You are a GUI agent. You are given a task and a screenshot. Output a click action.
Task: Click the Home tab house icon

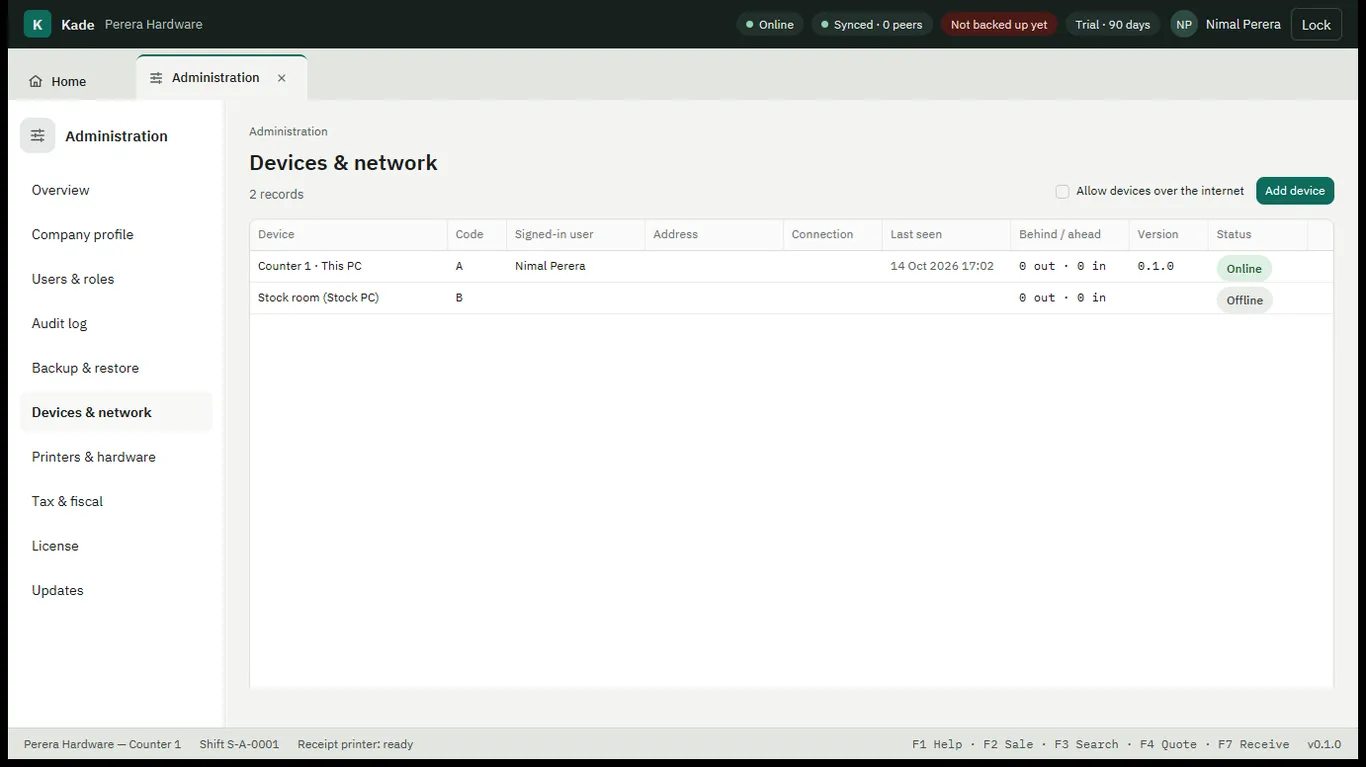(36, 81)
